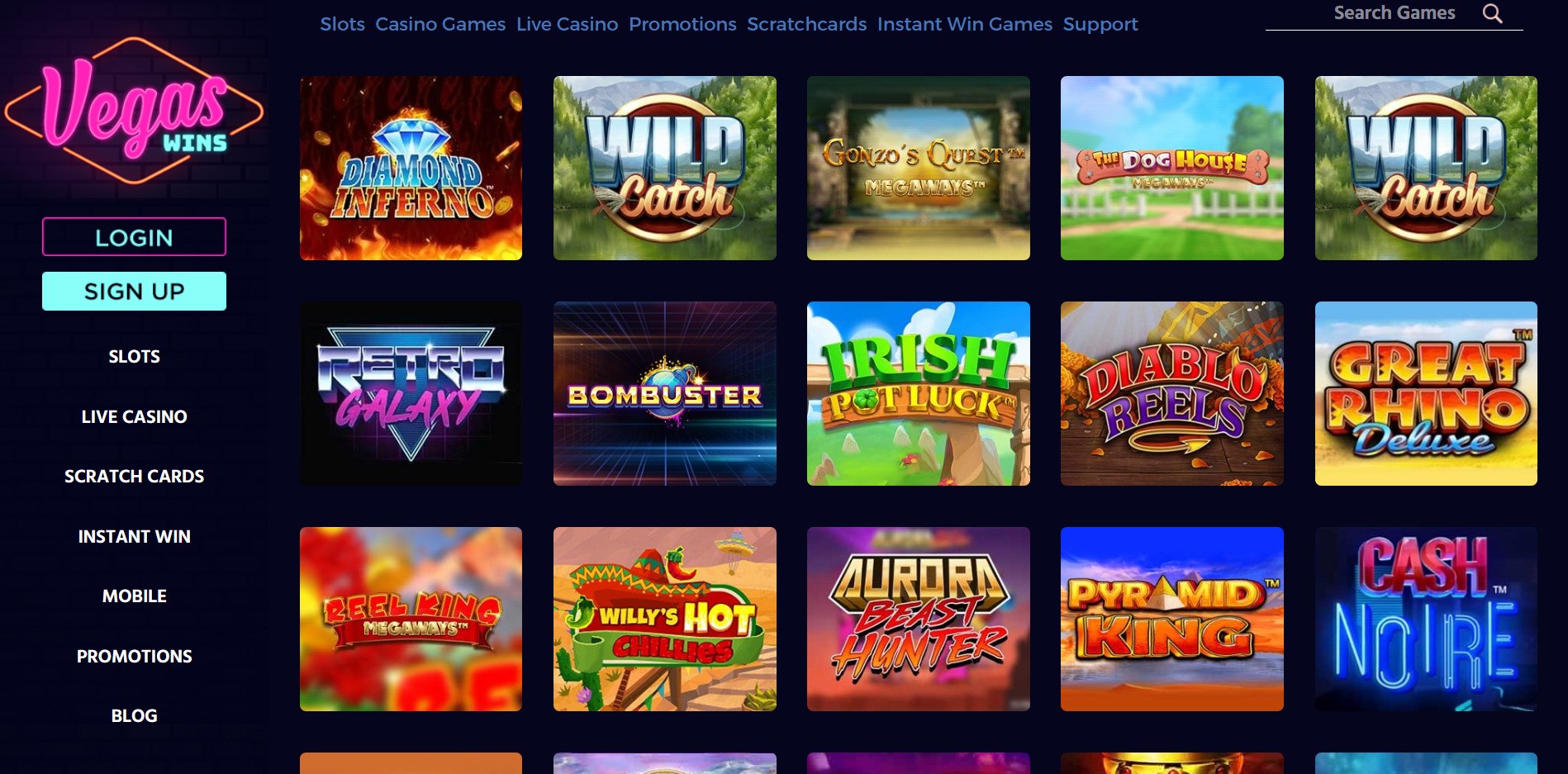Open the Vegas Wins logo
The height and width of the screenshot is (774, 1568).
click(x=134, y=110)
